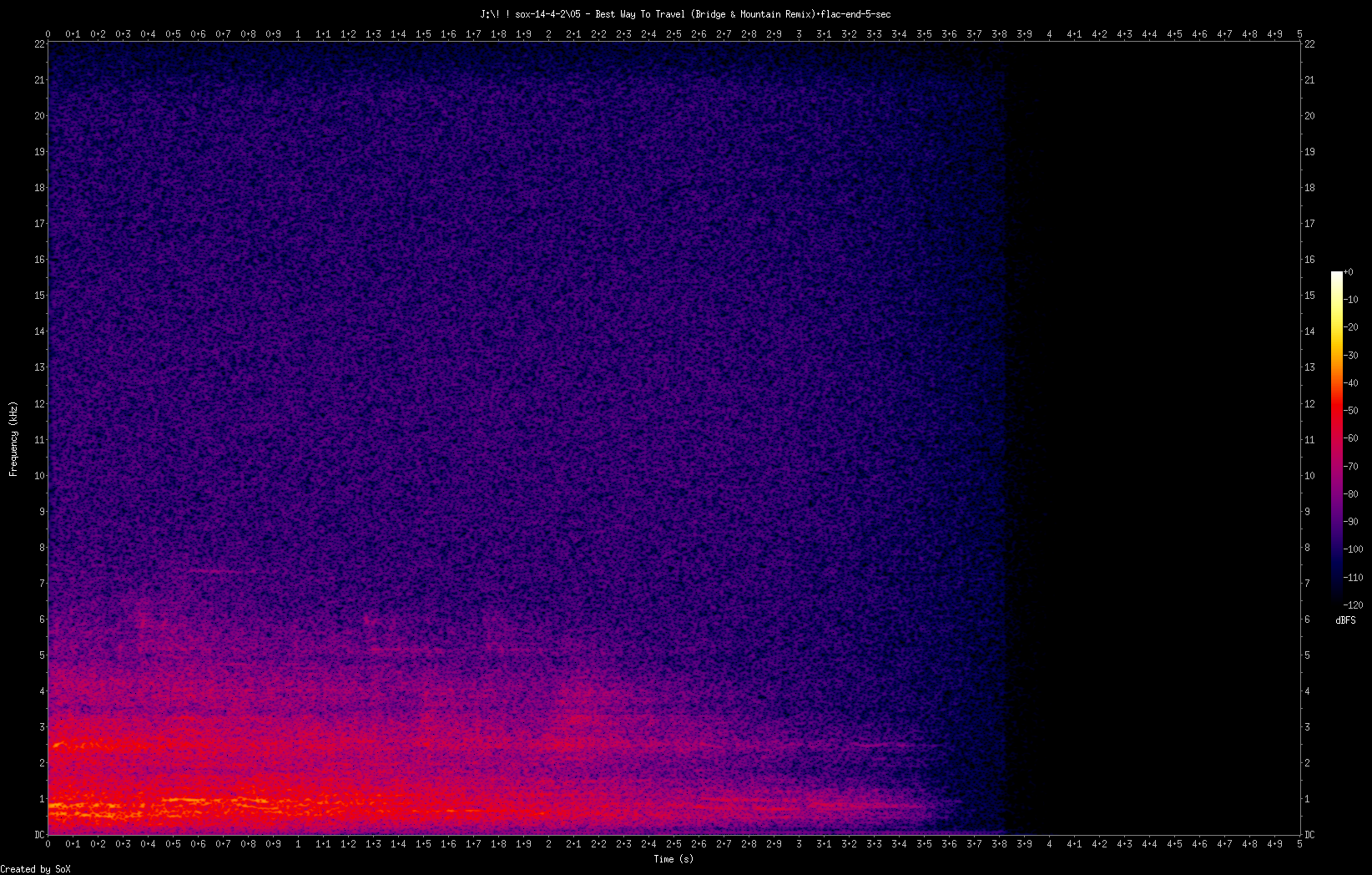
Task: Click the '-50' value on color scale
Action: 1351,411
